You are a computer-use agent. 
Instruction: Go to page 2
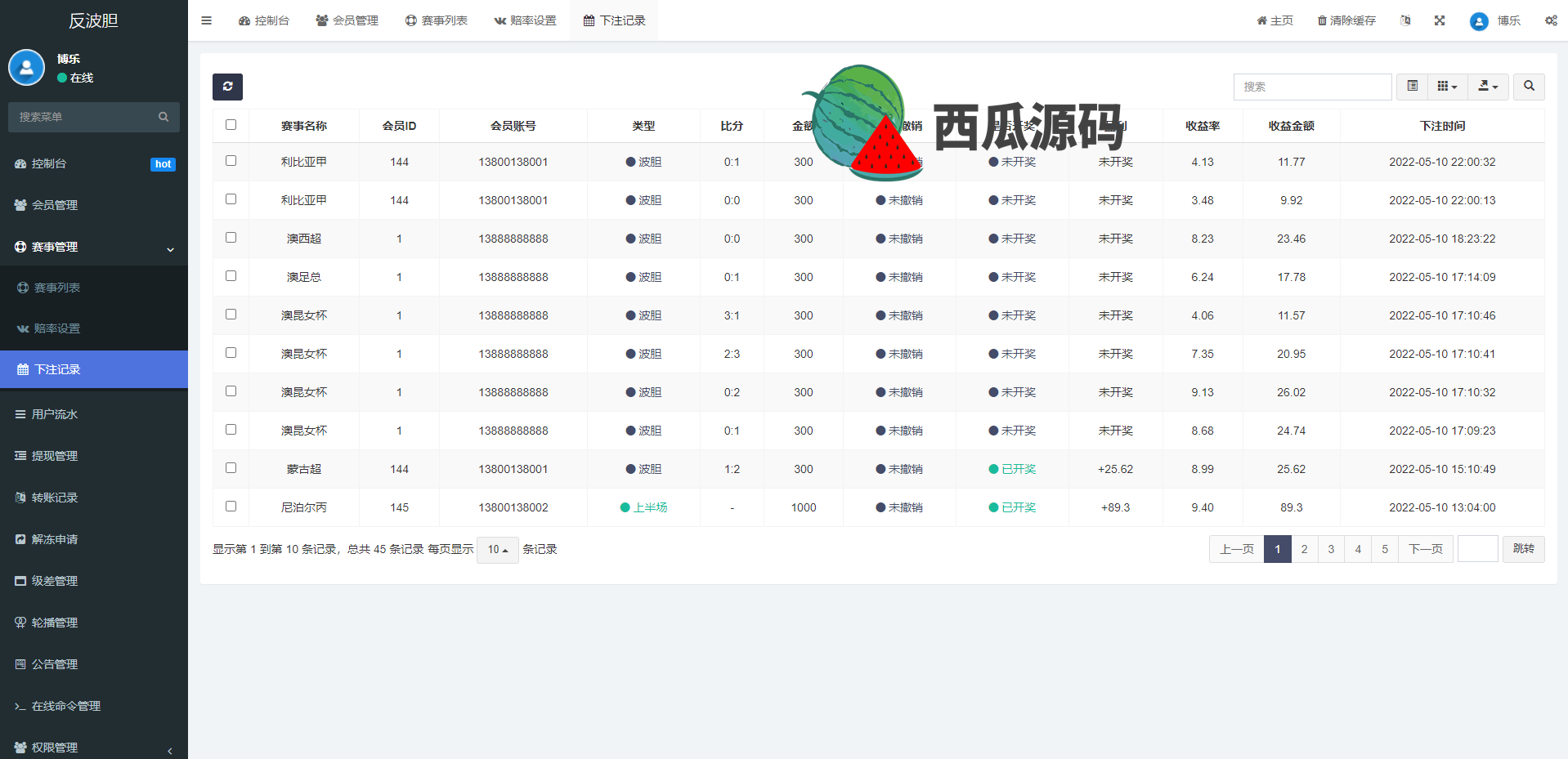[1304, 549]
